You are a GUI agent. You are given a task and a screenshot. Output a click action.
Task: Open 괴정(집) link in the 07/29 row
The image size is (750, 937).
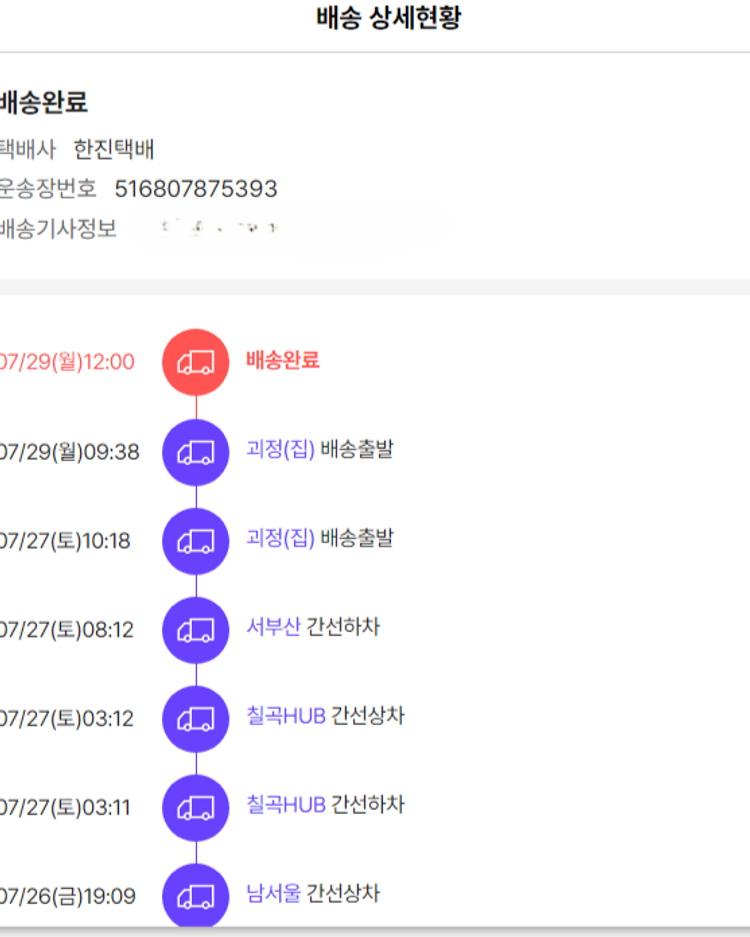point(280,449)
